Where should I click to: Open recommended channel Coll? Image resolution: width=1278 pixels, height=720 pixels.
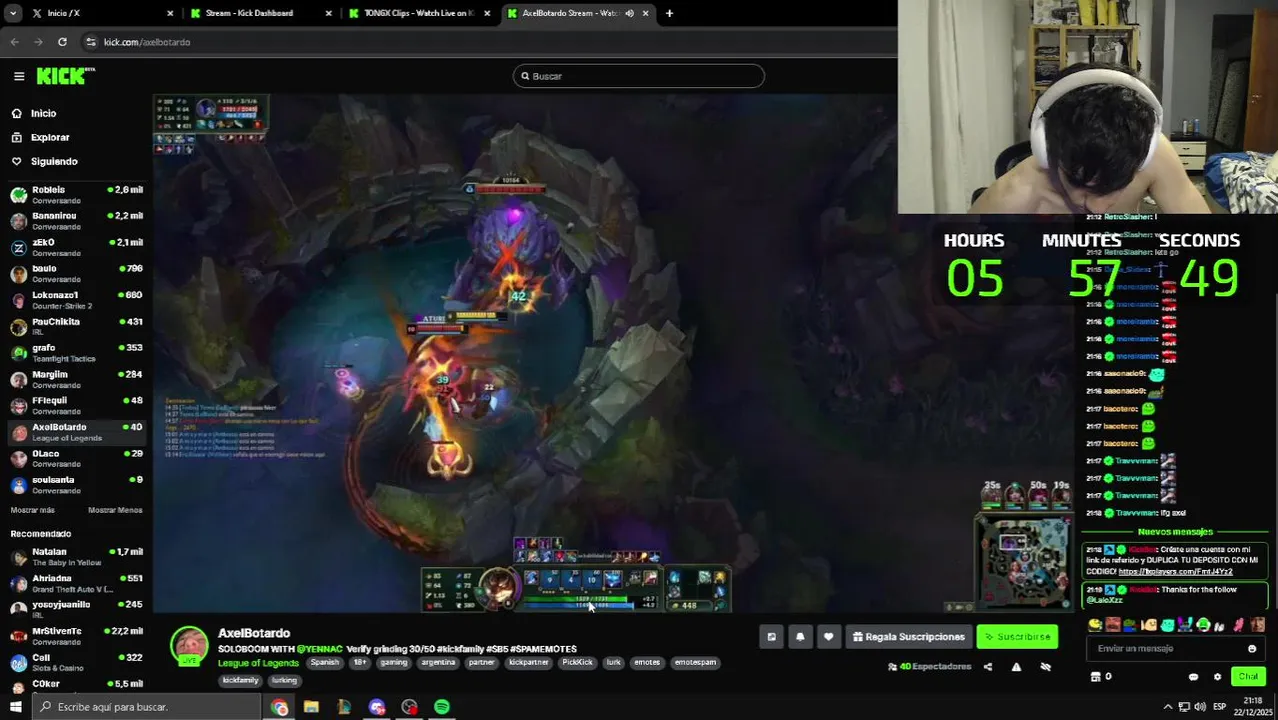(76, 662)
